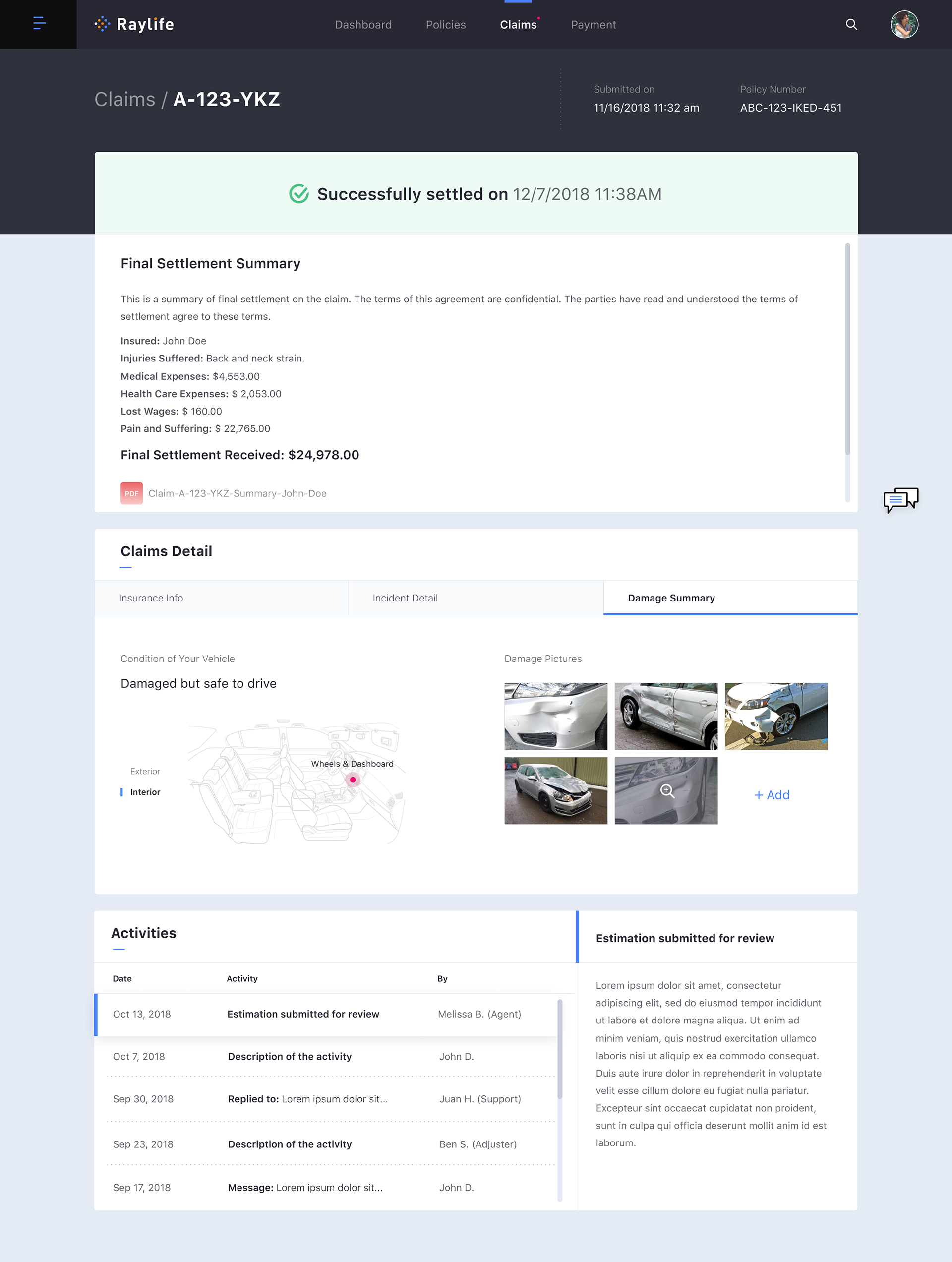Click + Add to upload damage picture
The image size is (952, 1262).
pyautogui.click(x=772, y=795)
